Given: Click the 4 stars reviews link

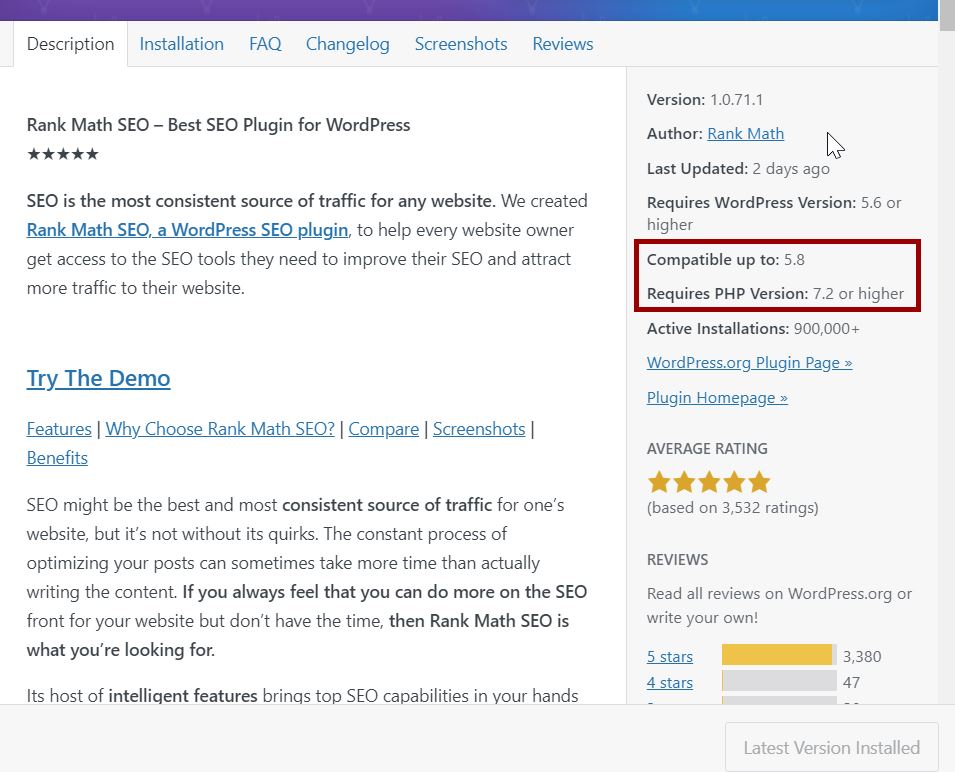Looking at the screenshot, I should tap(669, 682).
